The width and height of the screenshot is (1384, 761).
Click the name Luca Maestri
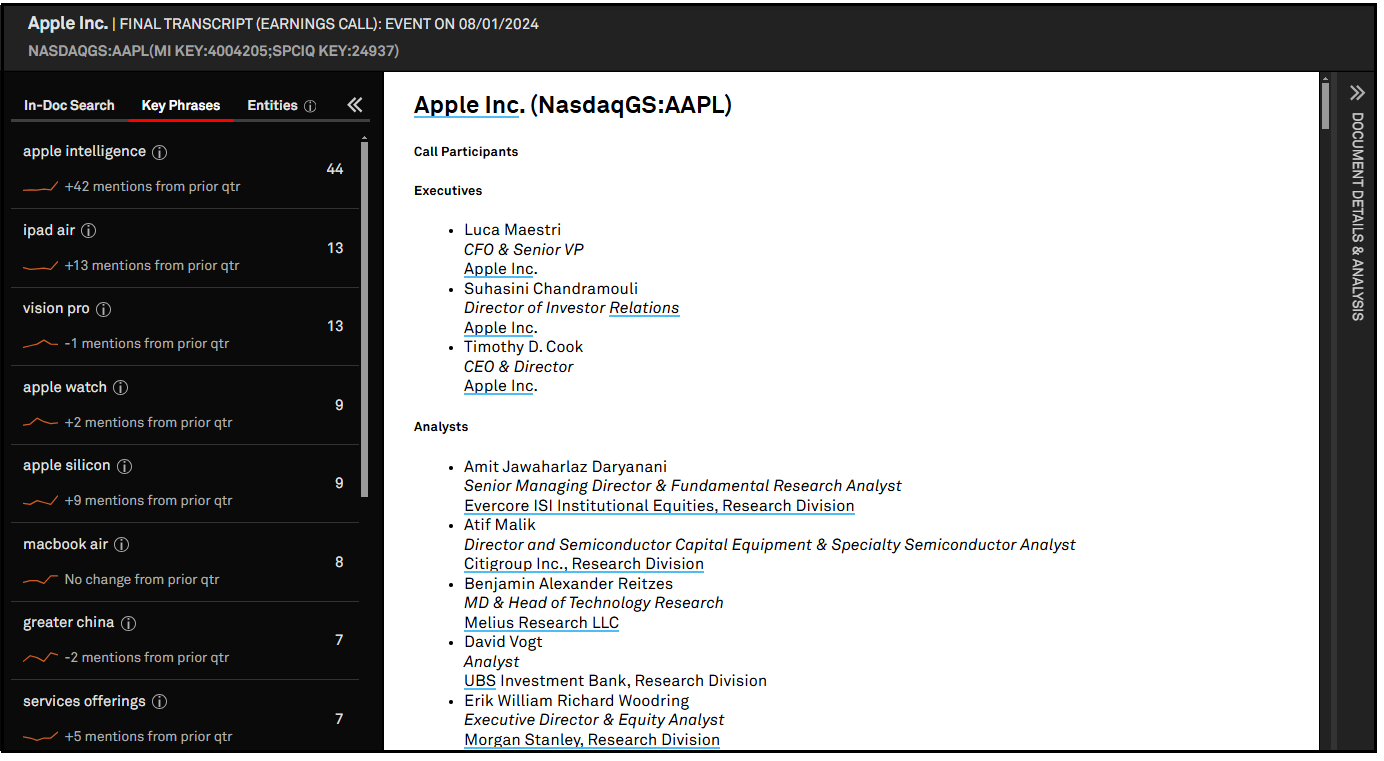pos(512,230)
